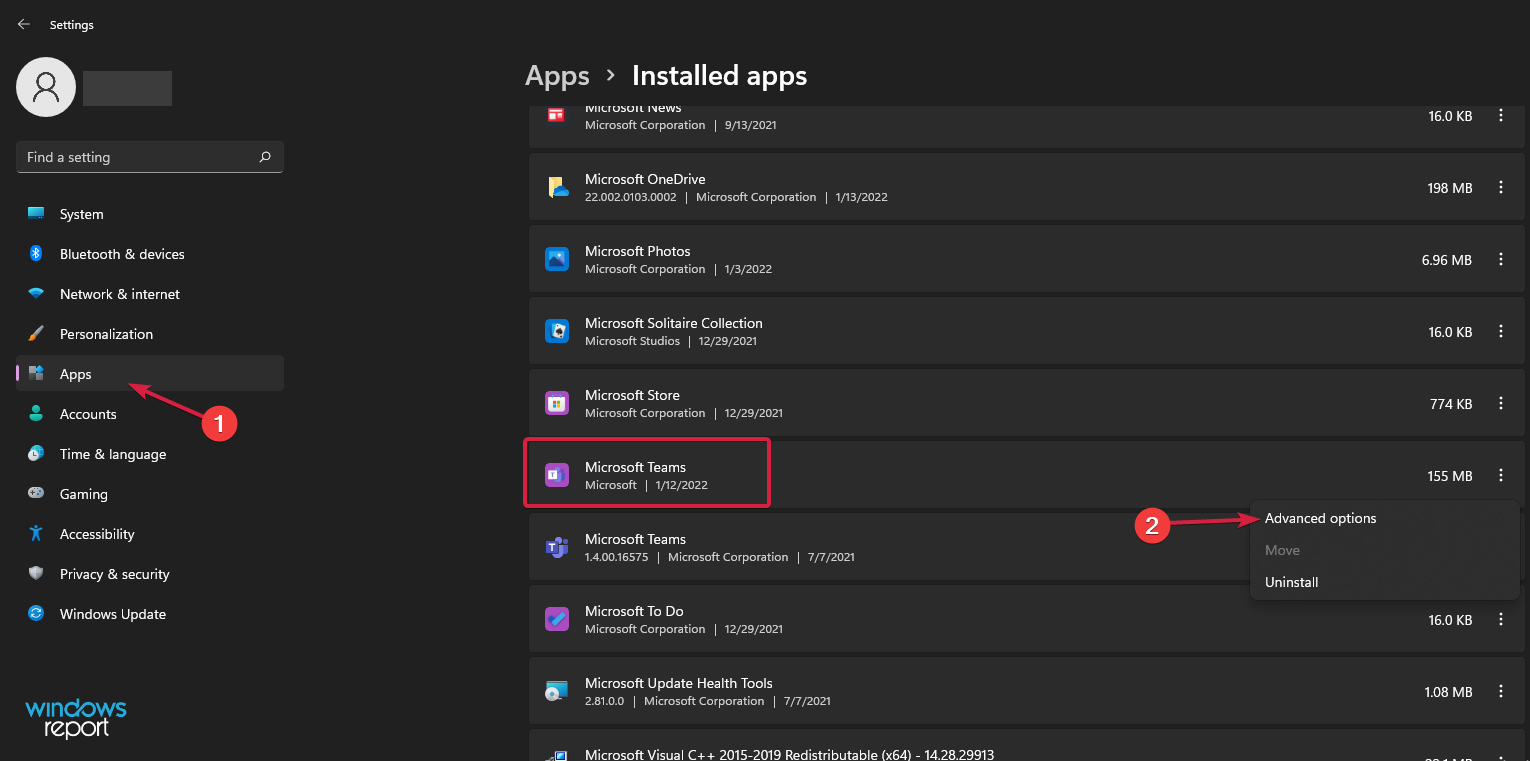
Task: Click the Accessibility figure icon
Action: point(36,534)
